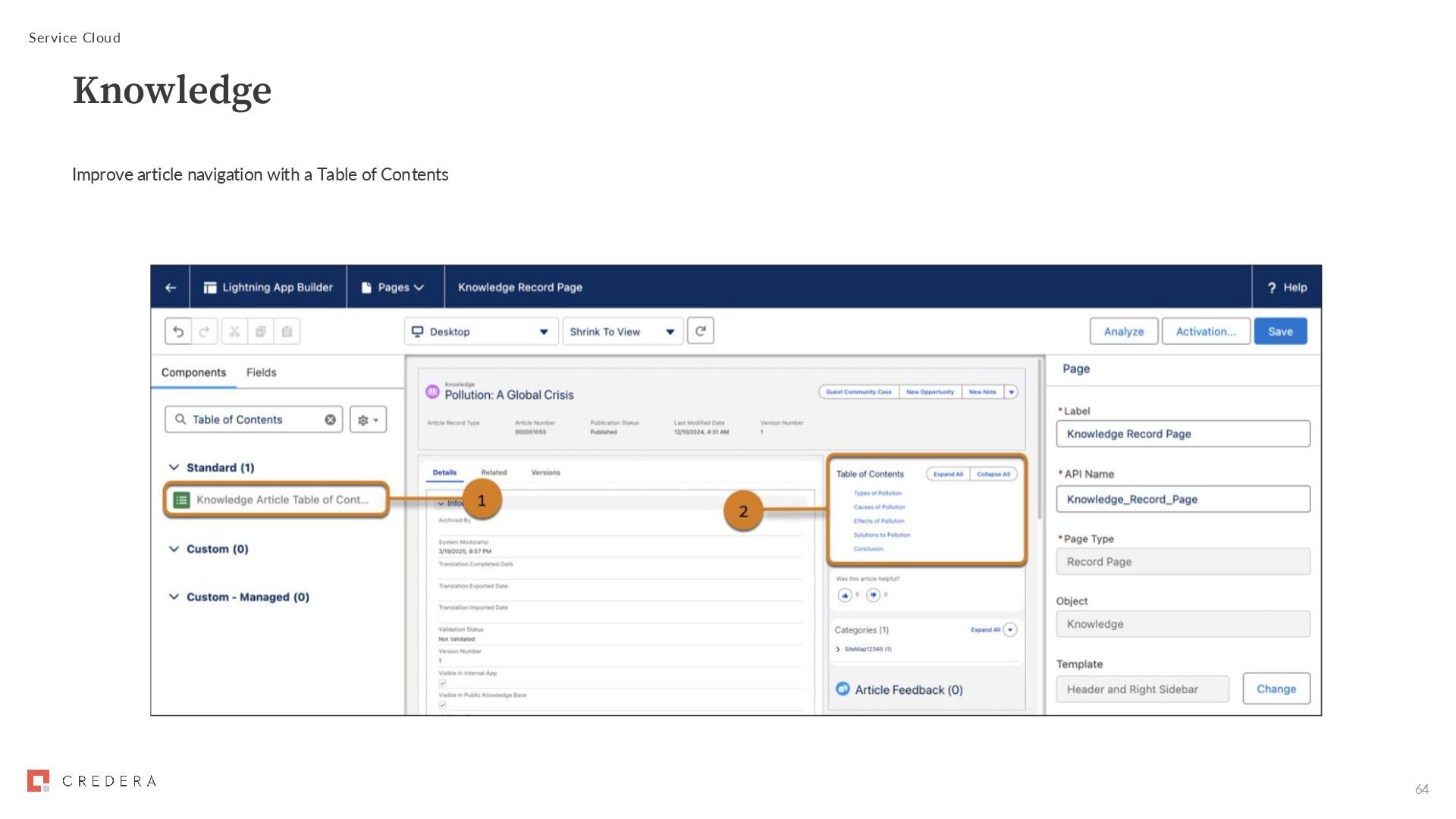1456x819 pixels.
Task: Click the cut scissors icon
Action: point(234,331)
